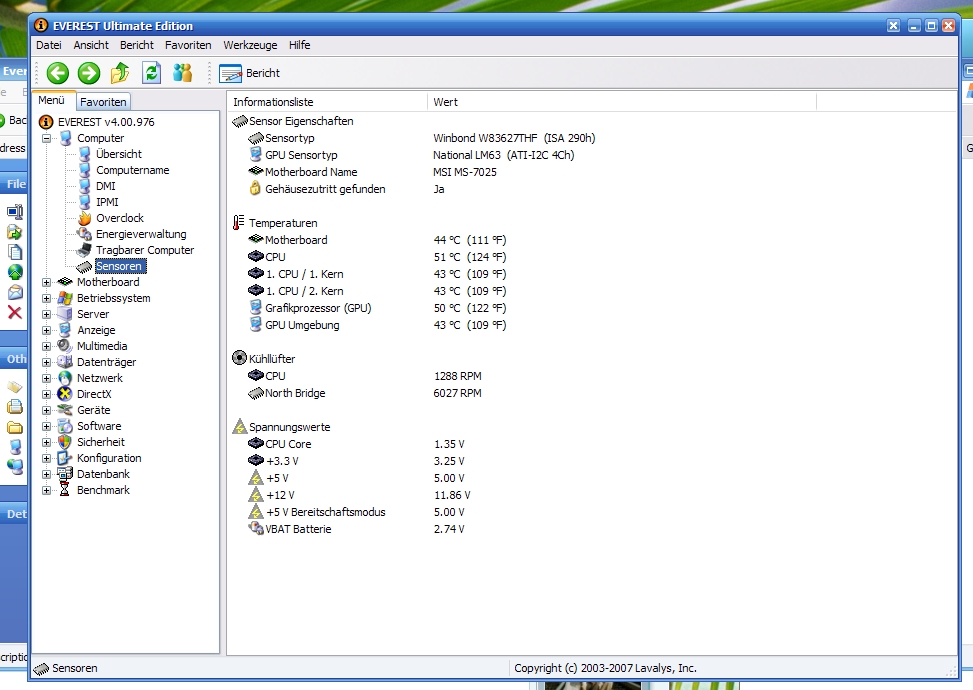The width and height of the screenshot is (973, 690).
Task: Expand the Anzeige tree node
Action: [x=47, y=331]
